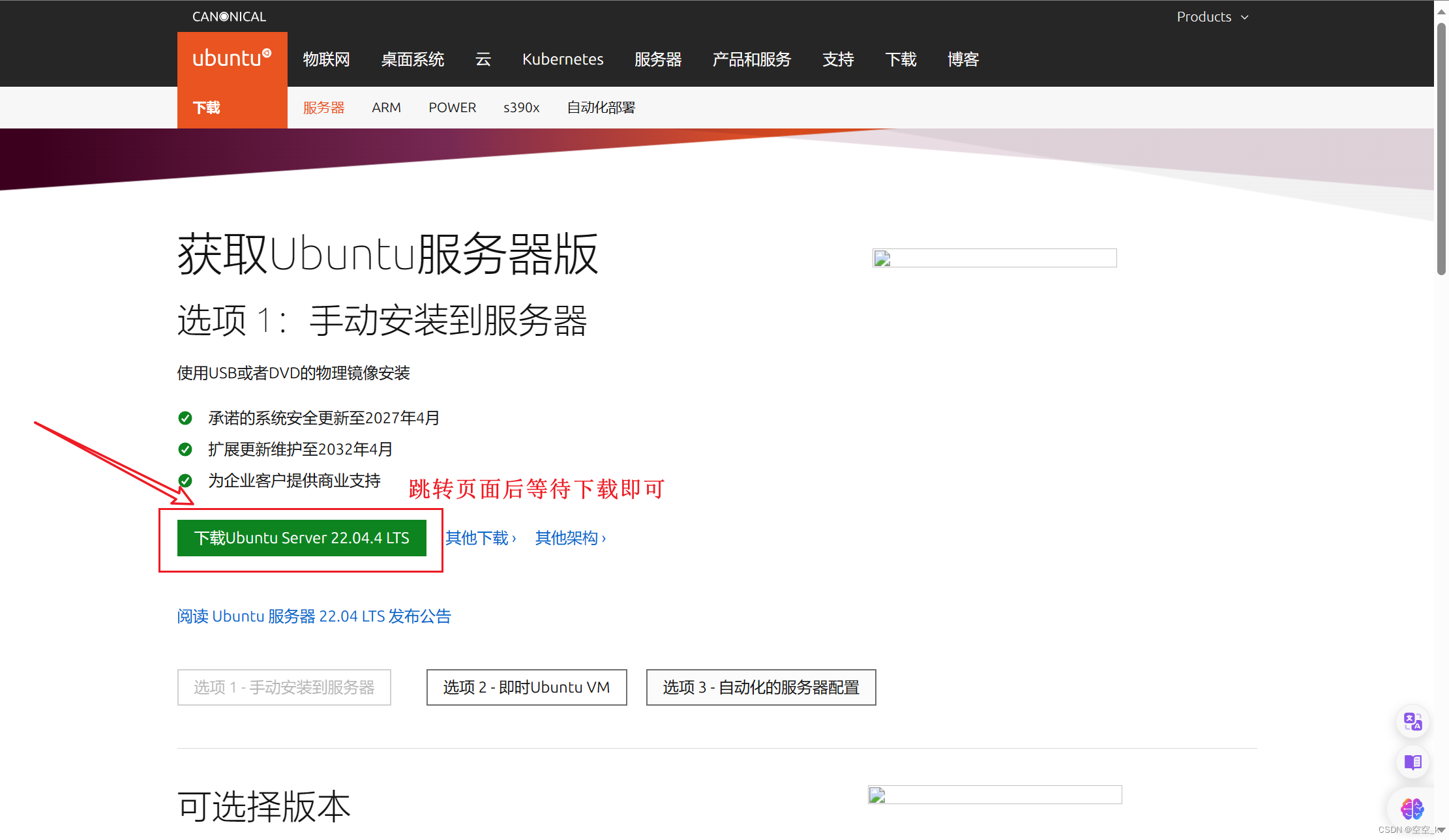Switch to the ARM sub-tab
Screen dimensions: 1449x840
(386, 108)
